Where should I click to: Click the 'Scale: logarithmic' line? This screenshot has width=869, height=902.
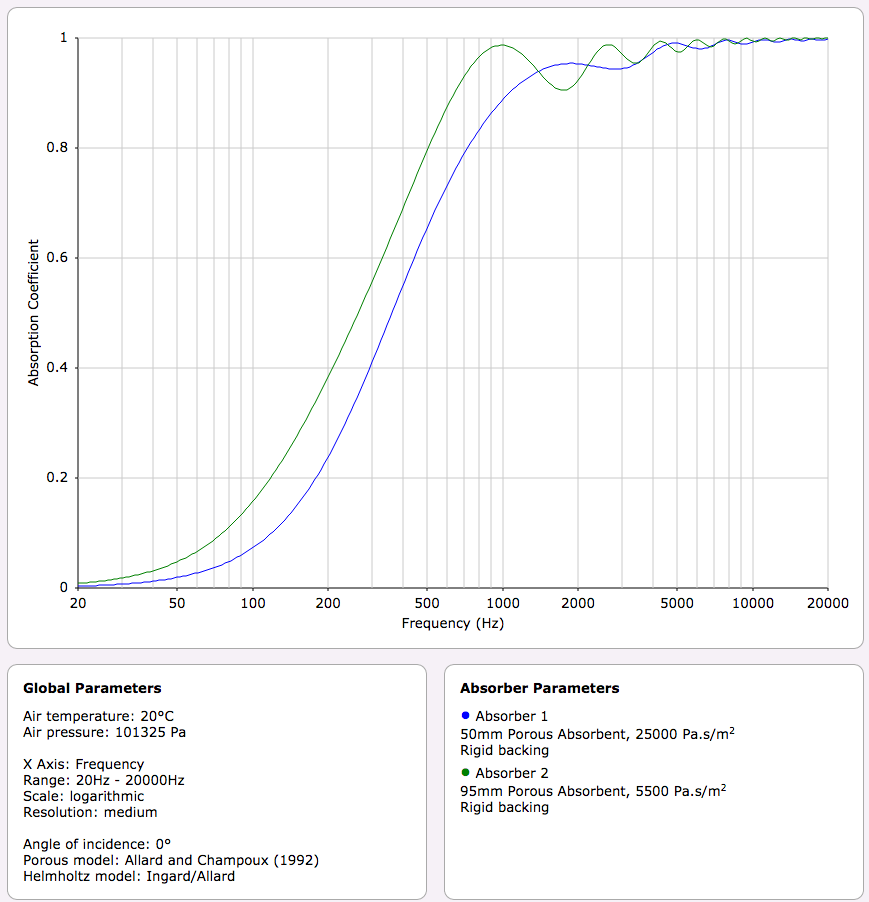coord(83,796)
